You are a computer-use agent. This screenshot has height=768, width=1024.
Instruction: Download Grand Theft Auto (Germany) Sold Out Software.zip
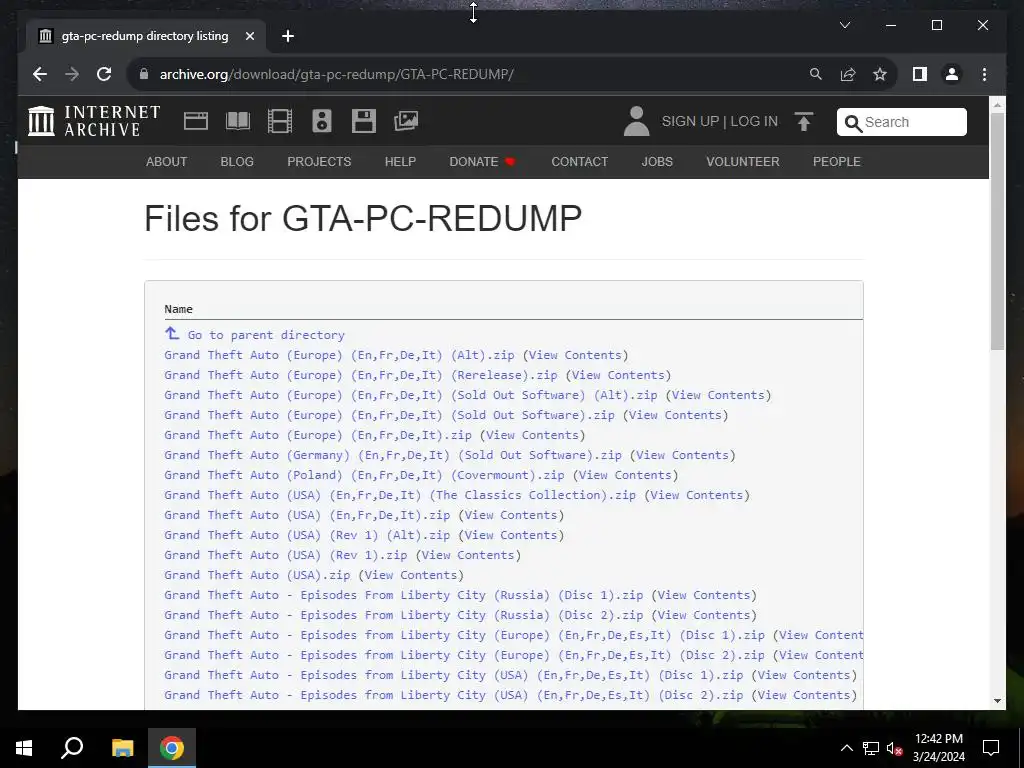[393, 455]
